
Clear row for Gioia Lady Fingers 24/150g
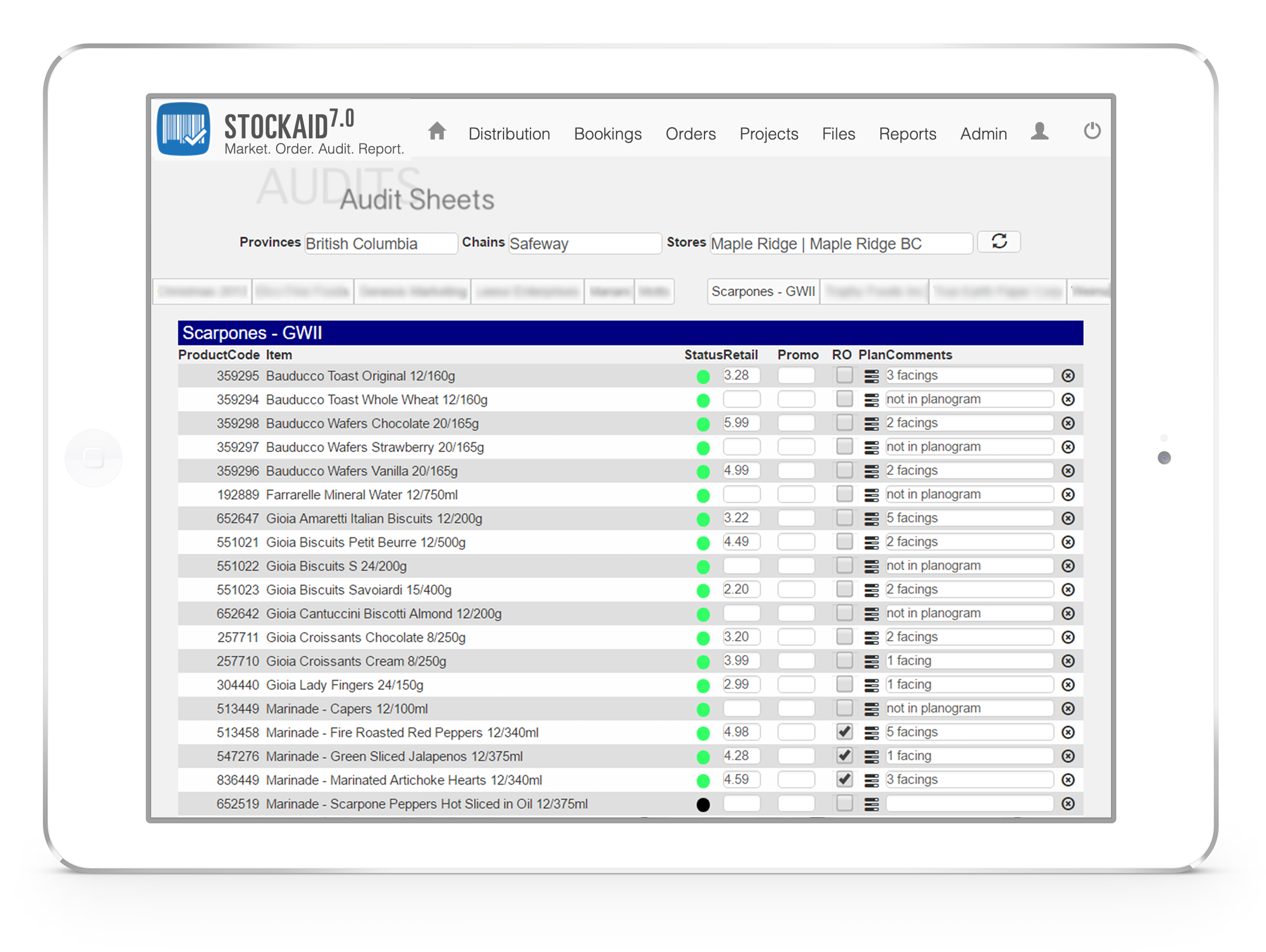(x=1068, y=685)
